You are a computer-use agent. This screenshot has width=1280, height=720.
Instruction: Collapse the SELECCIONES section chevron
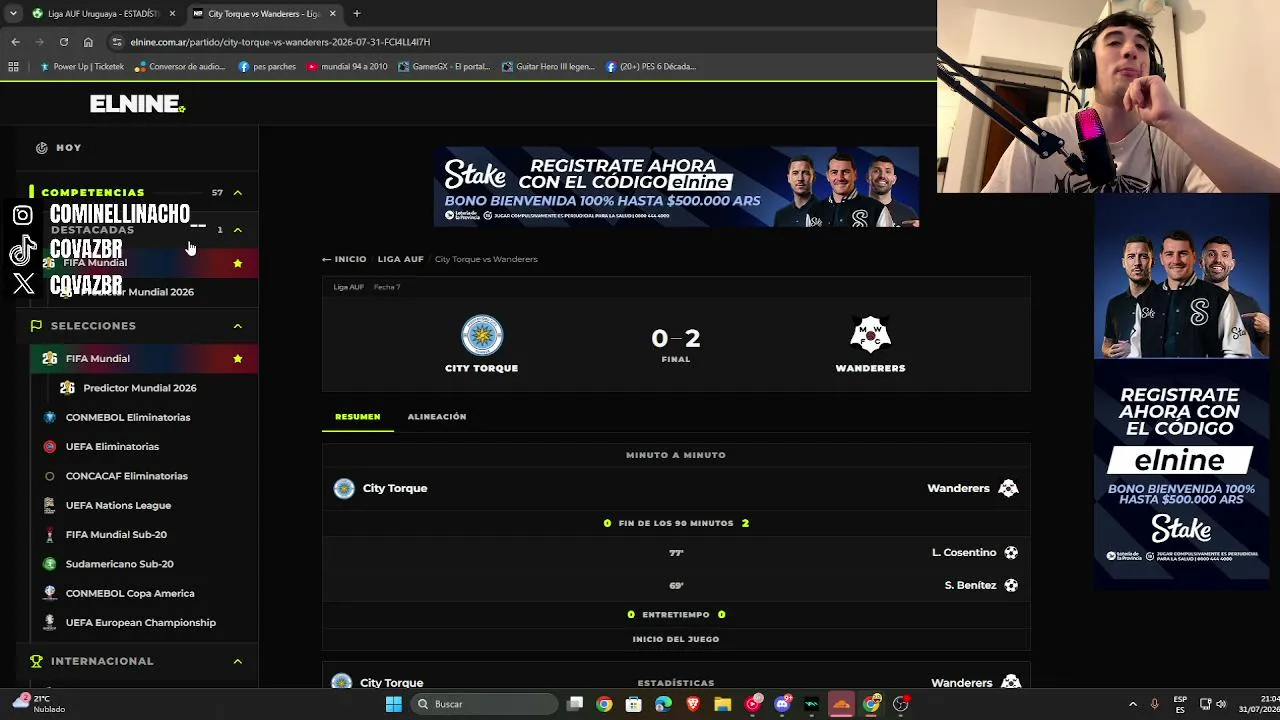click(238, 326)
